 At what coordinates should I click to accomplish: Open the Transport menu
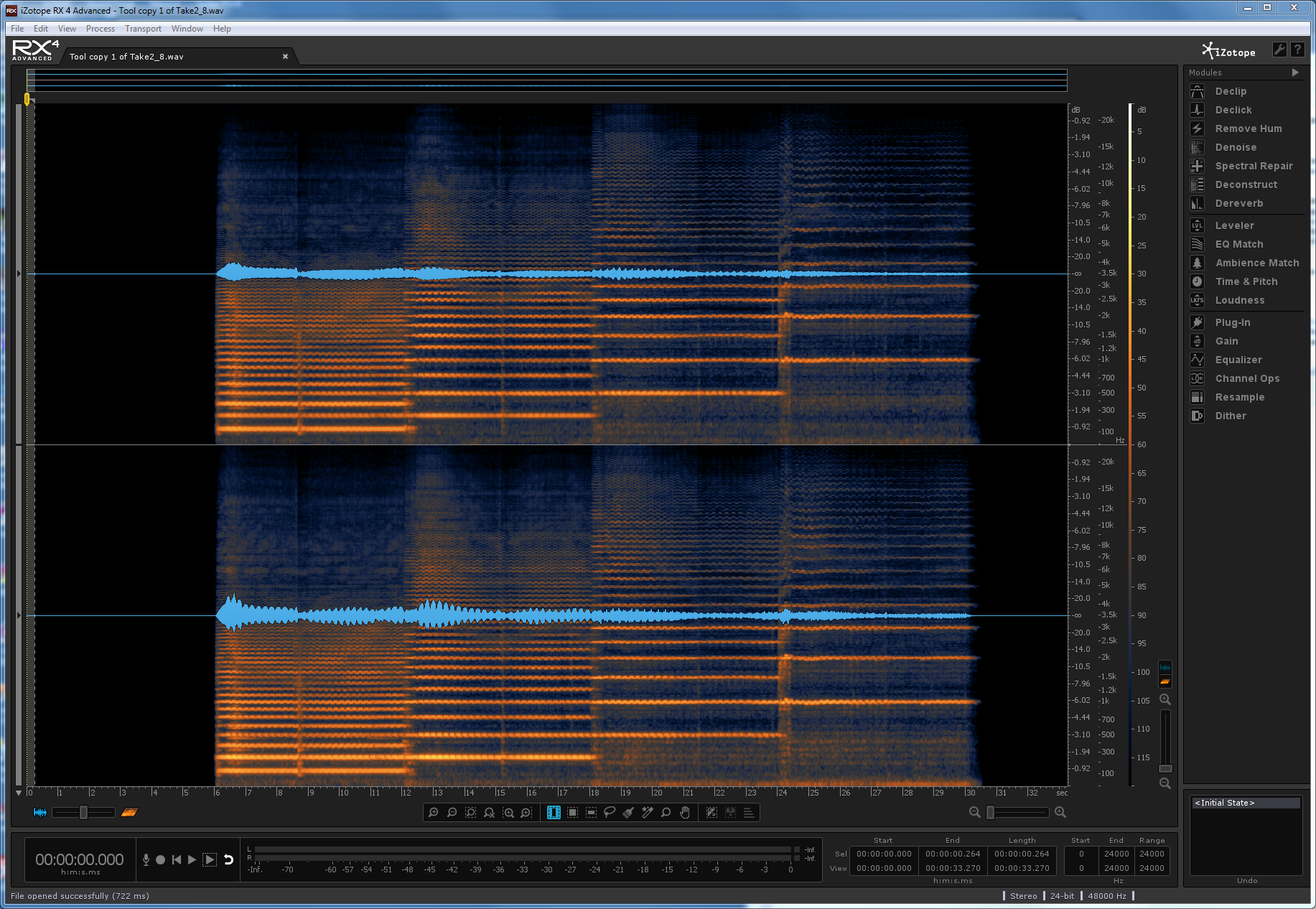coord(143,29)
